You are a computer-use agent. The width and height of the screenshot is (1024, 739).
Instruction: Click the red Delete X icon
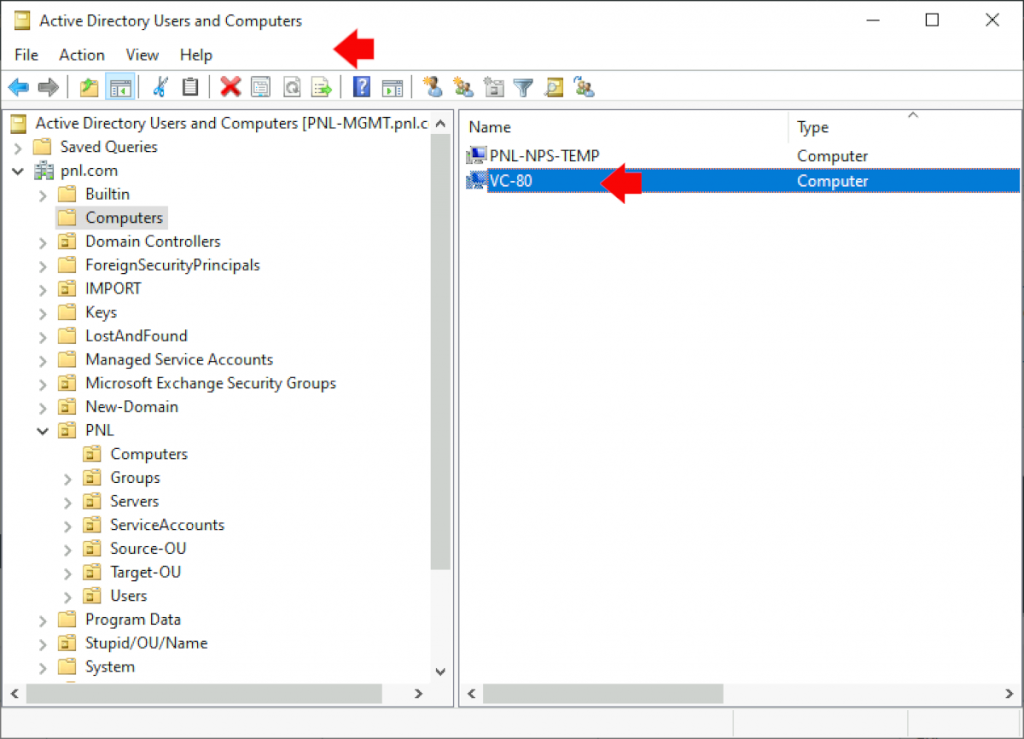click(231, 88)
